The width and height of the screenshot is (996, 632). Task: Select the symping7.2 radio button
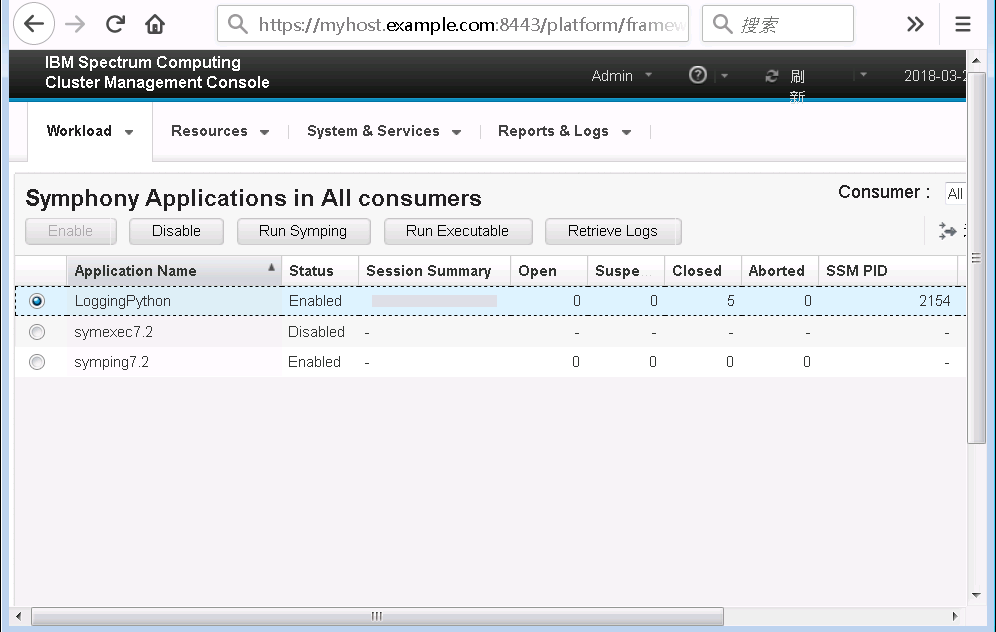(37, 362)
